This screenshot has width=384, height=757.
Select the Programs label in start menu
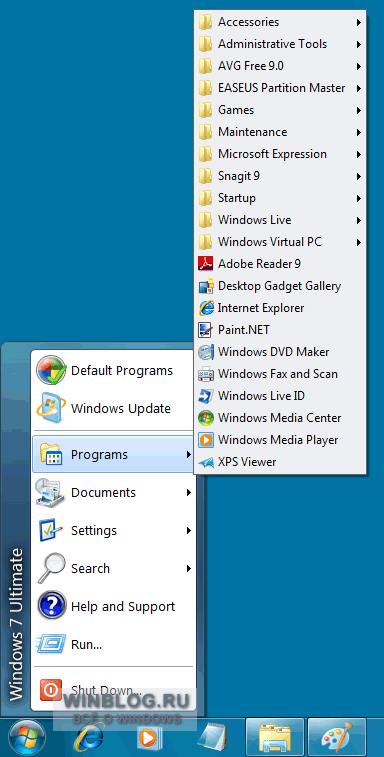pyautogui.click(x=99, y=455)
